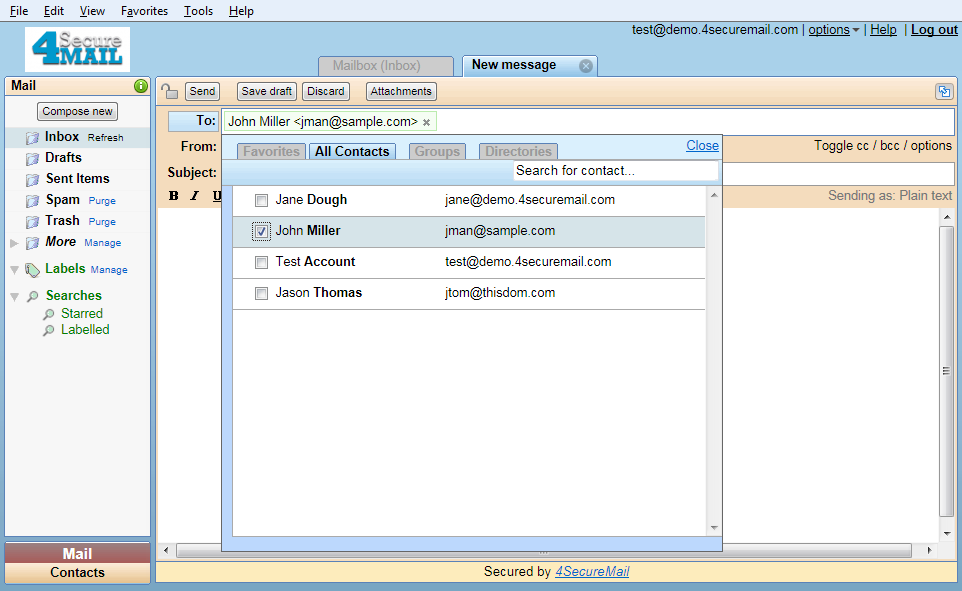Expand the More folders triangle
The width and height of the screenshot is (962, 591).
pyautogui.click(x=14, y=243)
